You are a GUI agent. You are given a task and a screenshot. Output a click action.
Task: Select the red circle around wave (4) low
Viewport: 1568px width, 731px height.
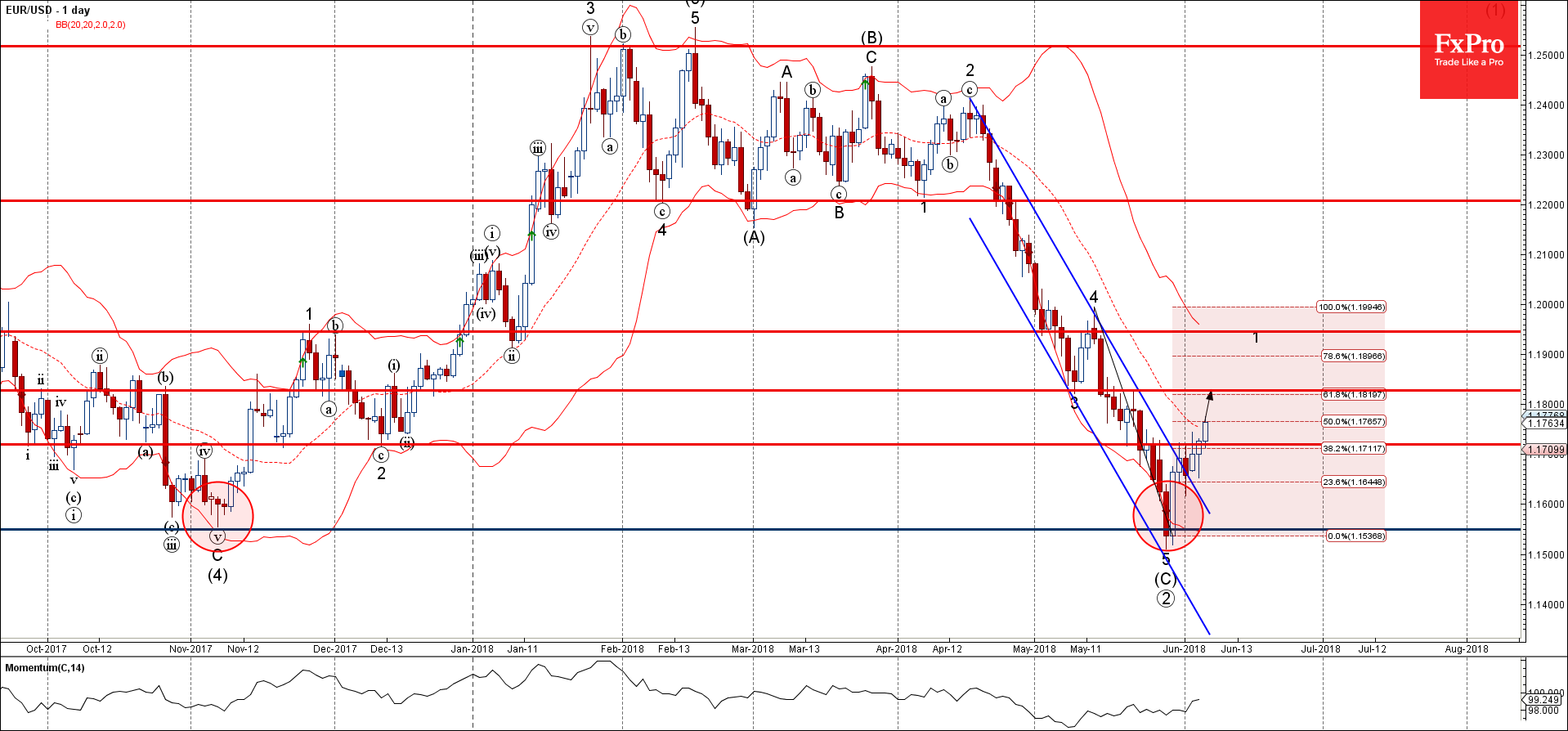tap(217, 516)
